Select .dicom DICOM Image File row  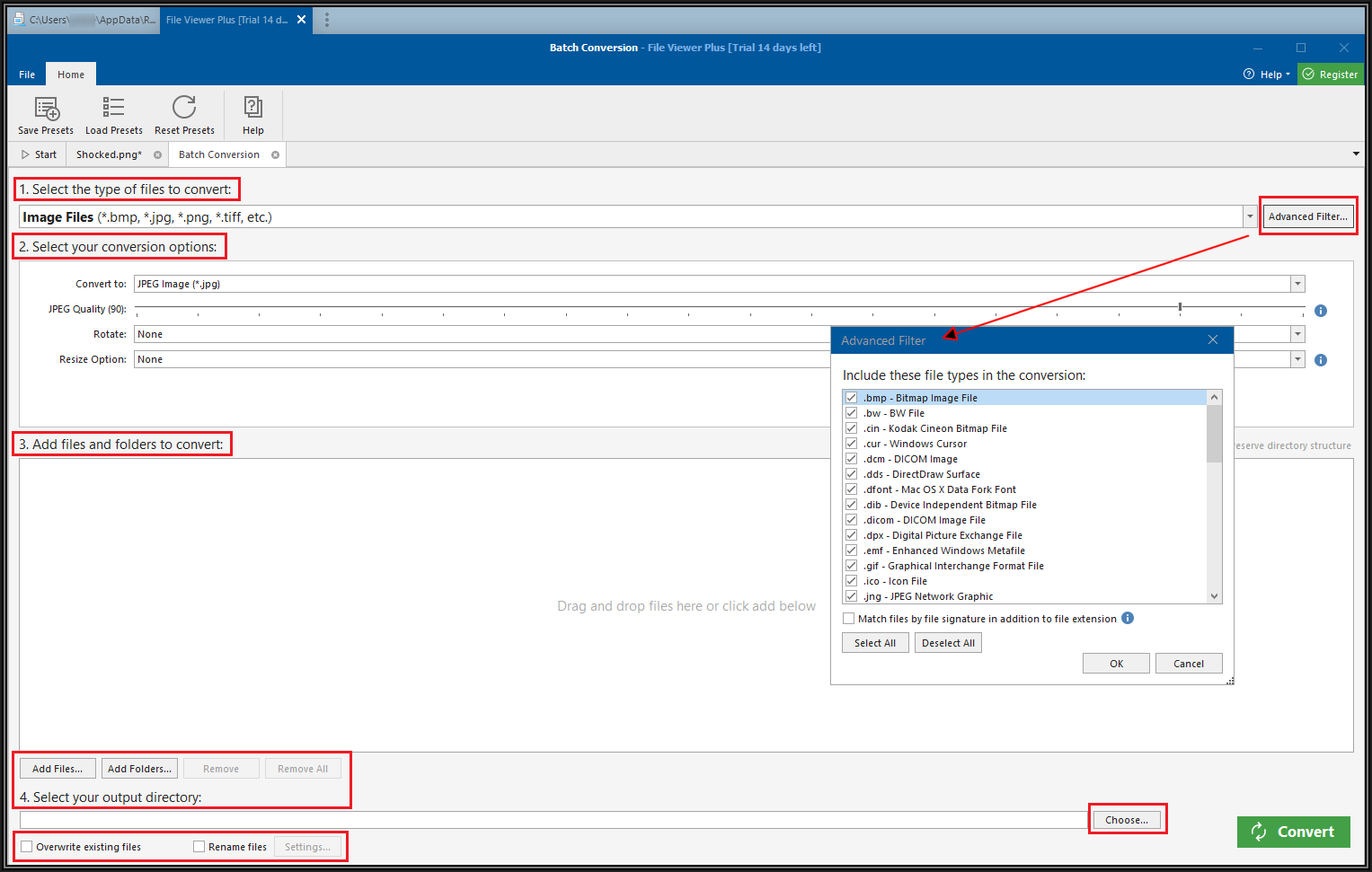pos(1024,520)
